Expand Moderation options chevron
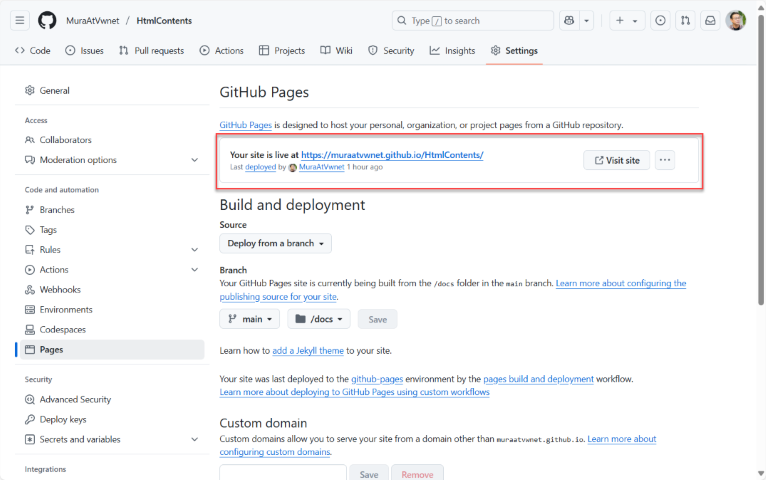The width and height of the screenshot is (766, 480). (x=194, y=160)
